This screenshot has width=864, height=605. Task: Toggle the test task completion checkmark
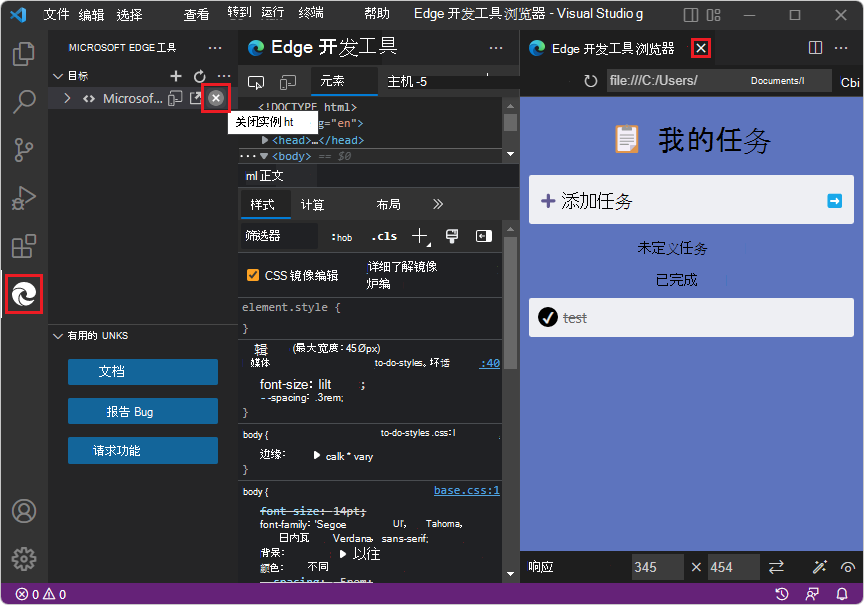click(x=548, y=317)
